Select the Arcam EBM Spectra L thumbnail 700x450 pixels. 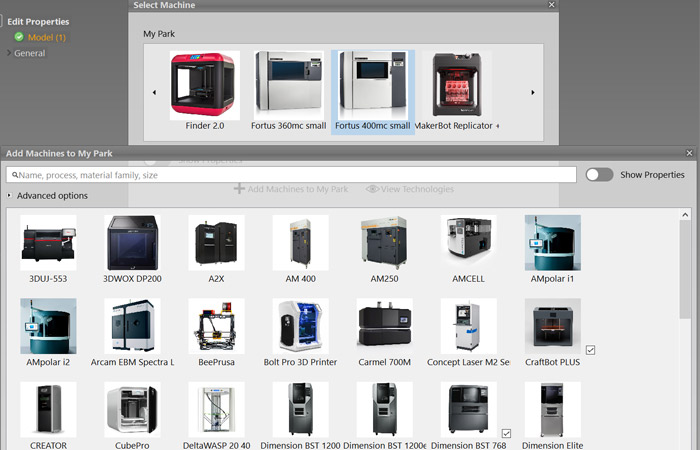click(132, 326)
